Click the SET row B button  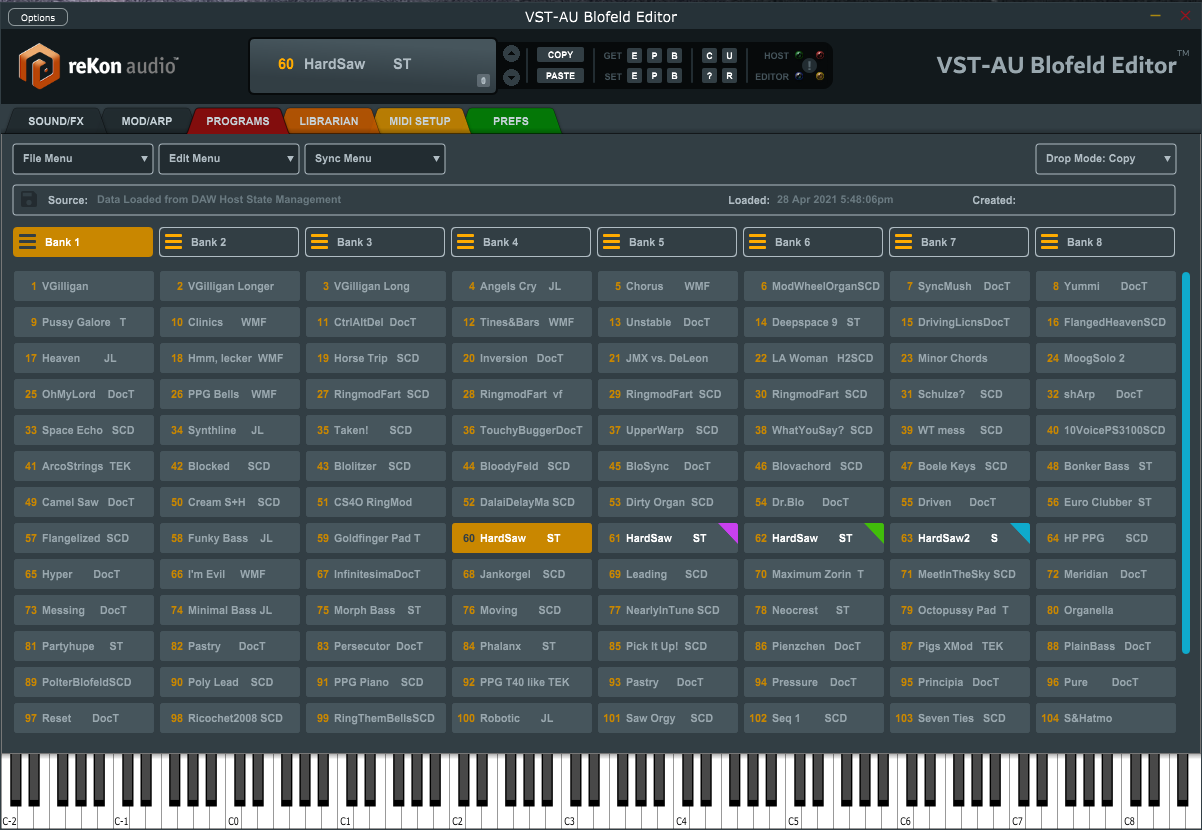pyautogui.click(x=674, y=76)
